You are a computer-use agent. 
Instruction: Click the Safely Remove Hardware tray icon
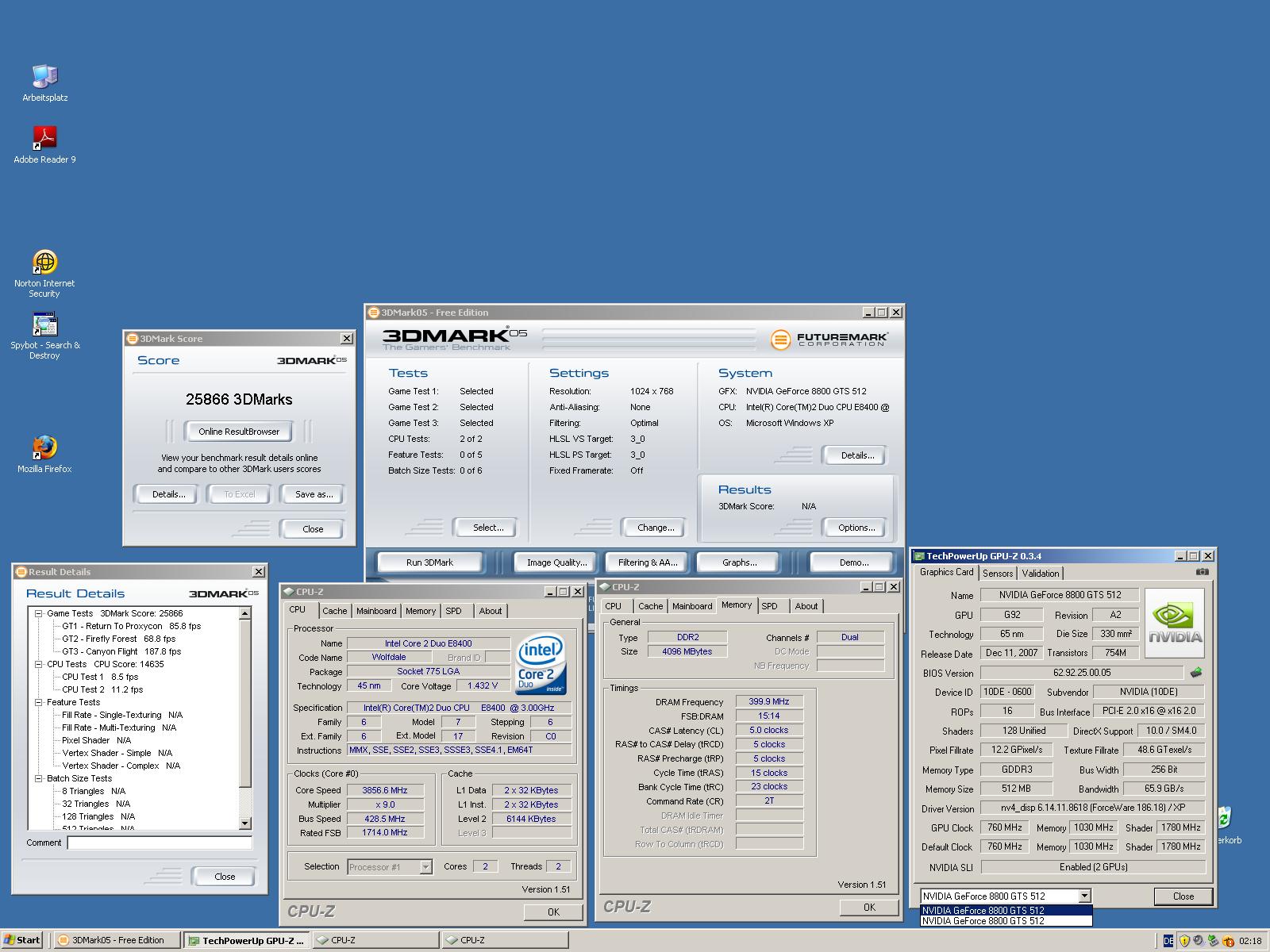pyautogui.click(x=1213, y=941)
